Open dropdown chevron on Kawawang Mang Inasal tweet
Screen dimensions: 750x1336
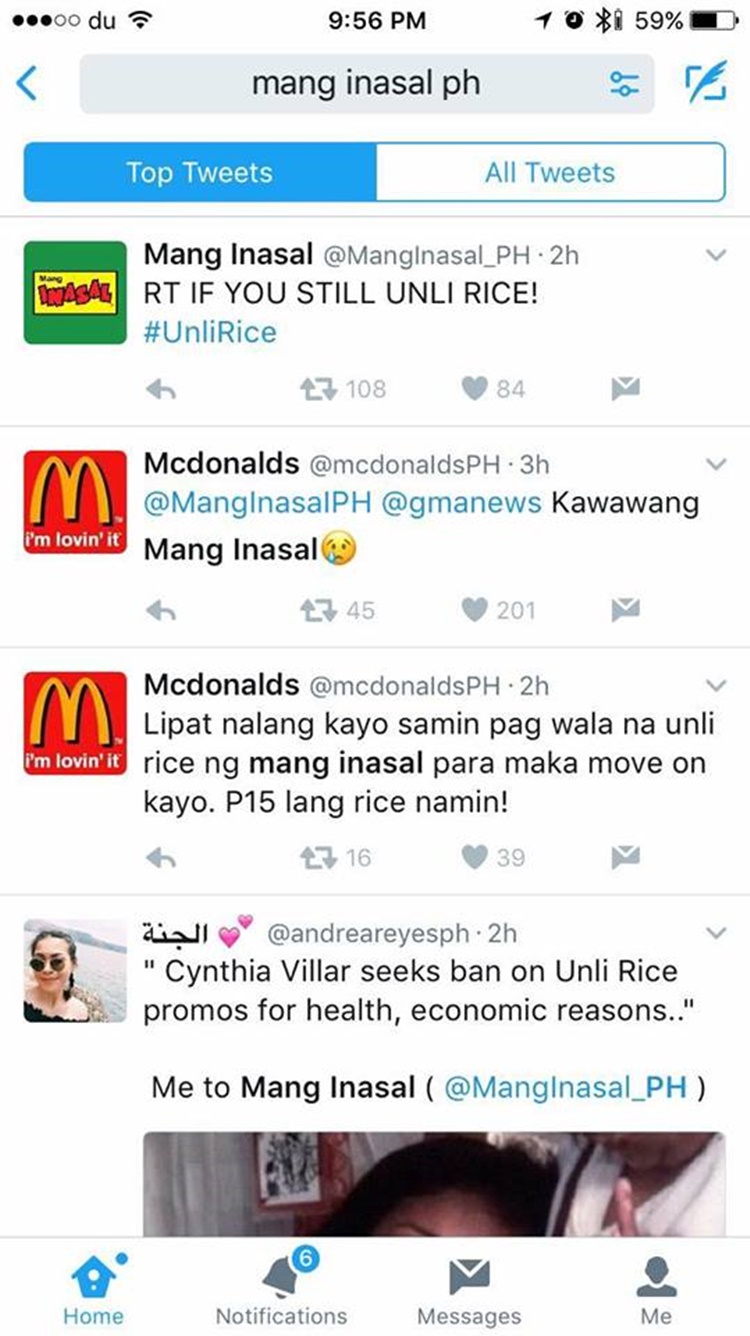point(716,465)
